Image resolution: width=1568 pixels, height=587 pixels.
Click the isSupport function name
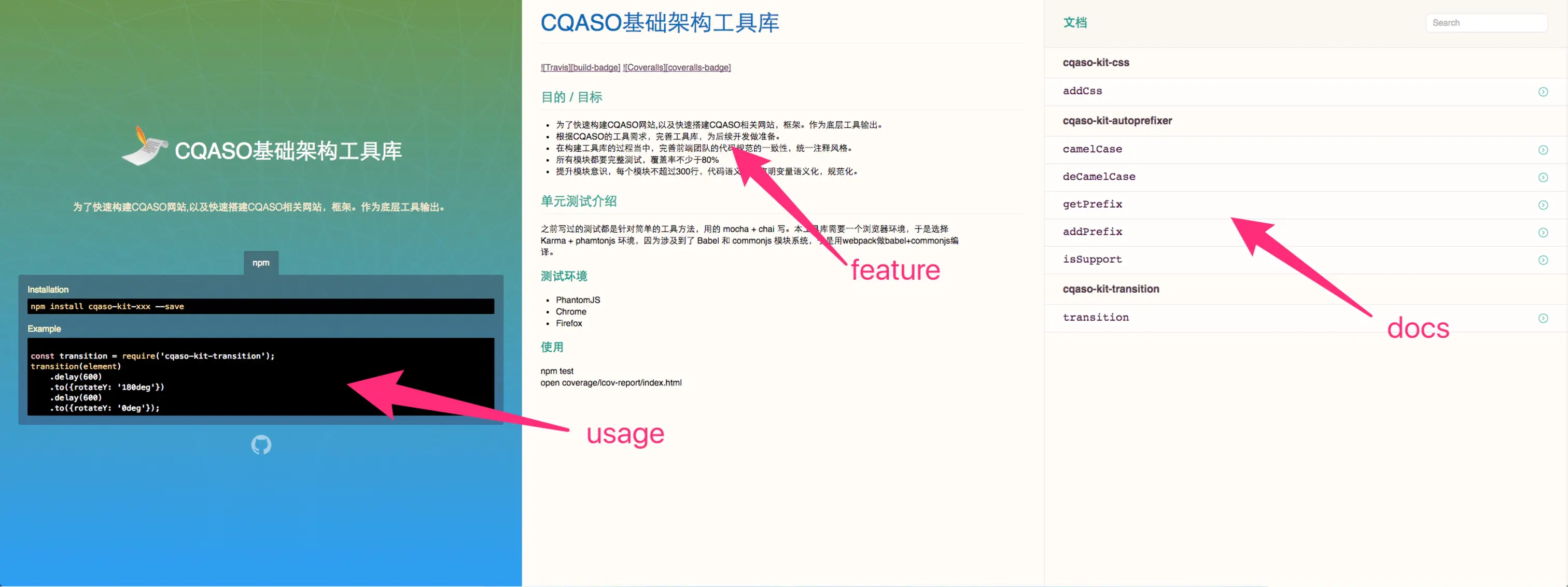(1092, 260)
